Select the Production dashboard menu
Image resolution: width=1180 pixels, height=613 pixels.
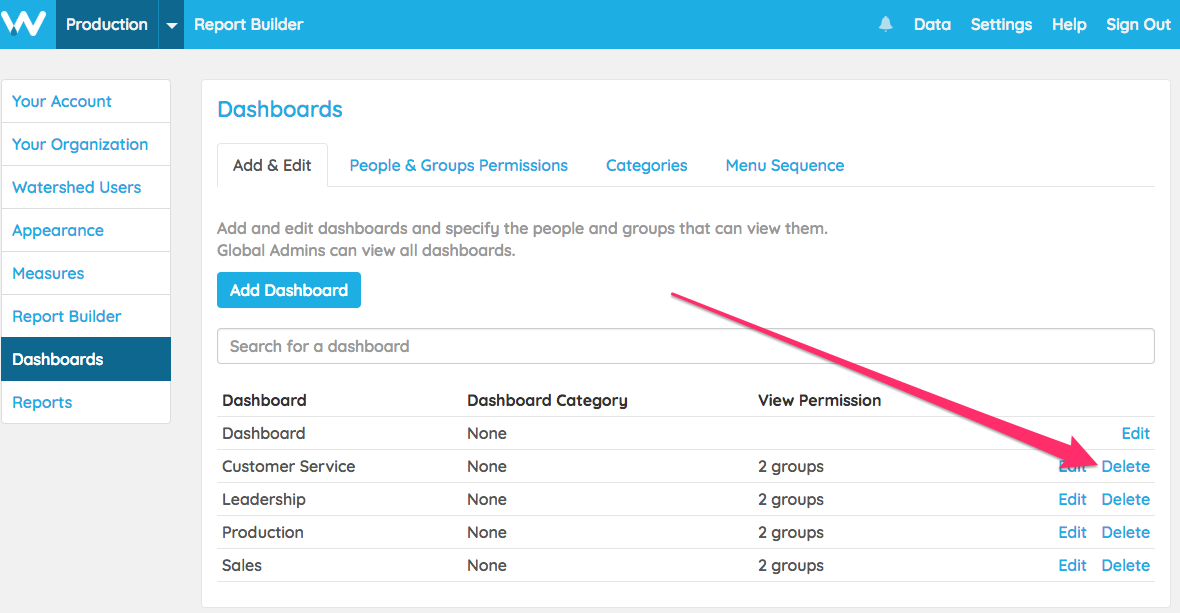click(107, 25)
